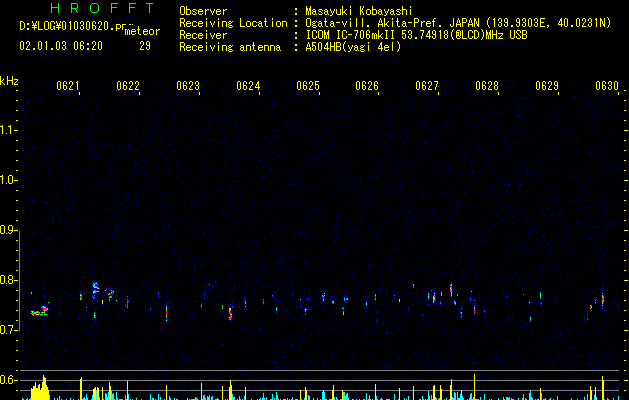The height and width of the screenshot is (400, 629).
Task: Select the ICOM IC-706mkII receiver details
Action: 416,35
